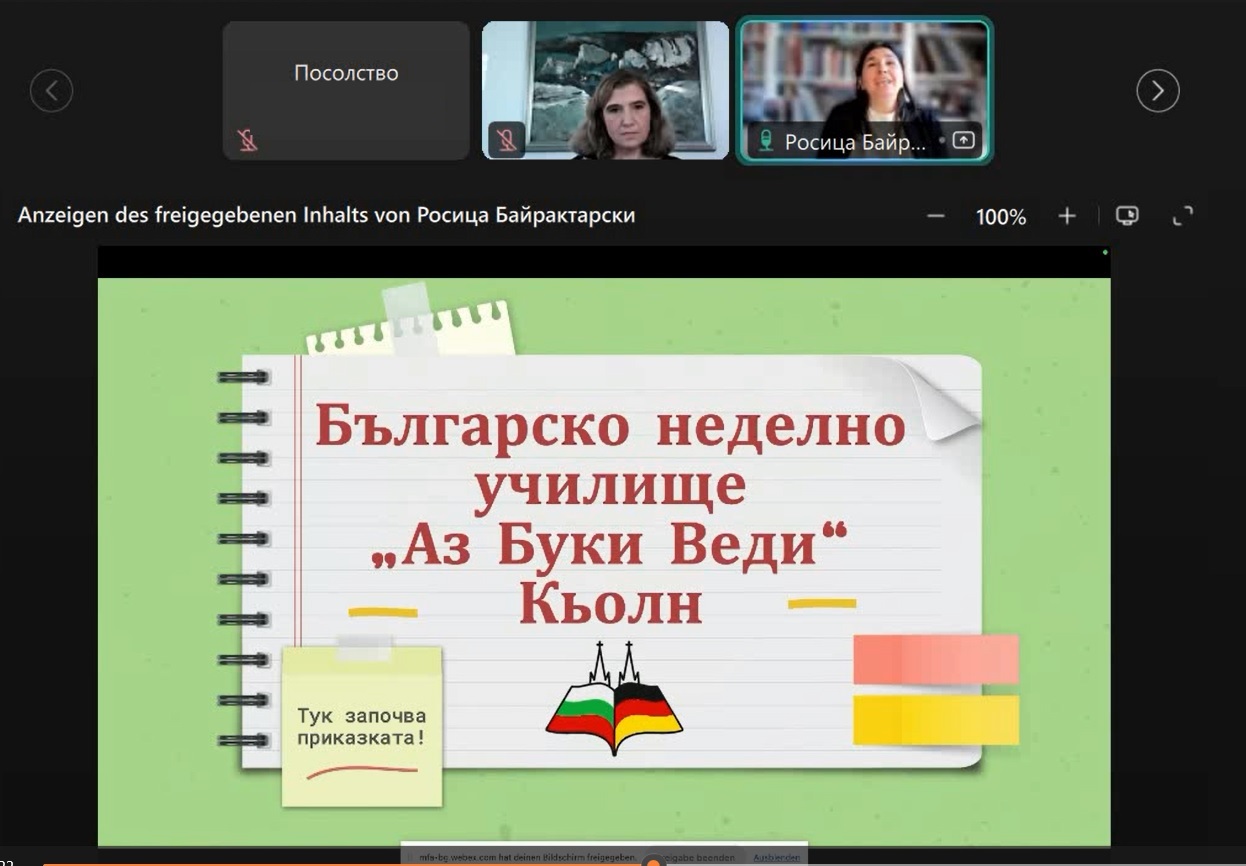Click muted microphone icon on Посолство tile
This screenshot has height=866, width=1246.
point(248,140)
